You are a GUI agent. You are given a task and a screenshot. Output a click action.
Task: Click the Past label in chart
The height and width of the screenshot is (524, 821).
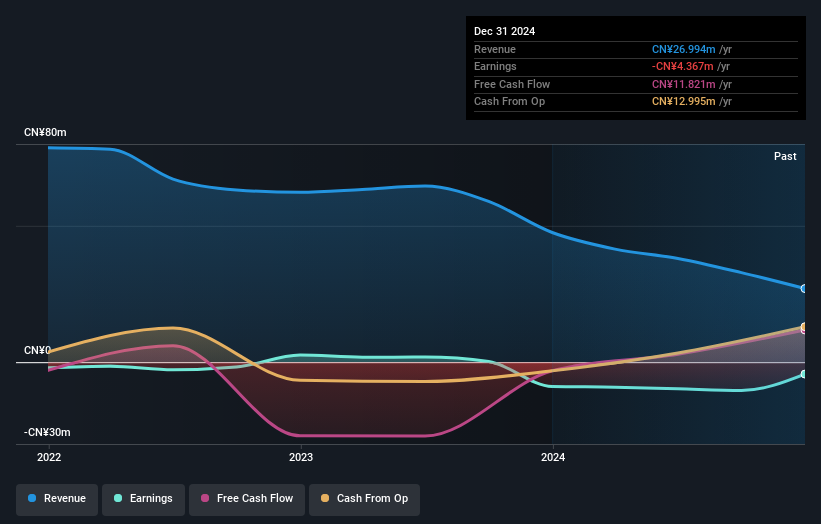(x=785, y=156)
